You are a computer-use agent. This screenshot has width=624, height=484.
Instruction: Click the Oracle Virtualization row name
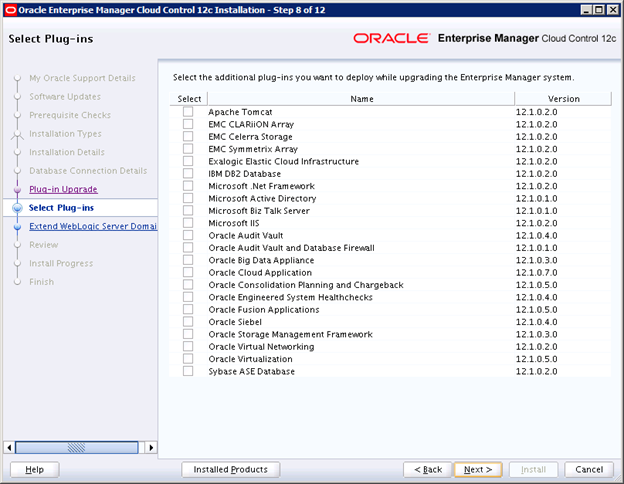(x=250, y=359)
